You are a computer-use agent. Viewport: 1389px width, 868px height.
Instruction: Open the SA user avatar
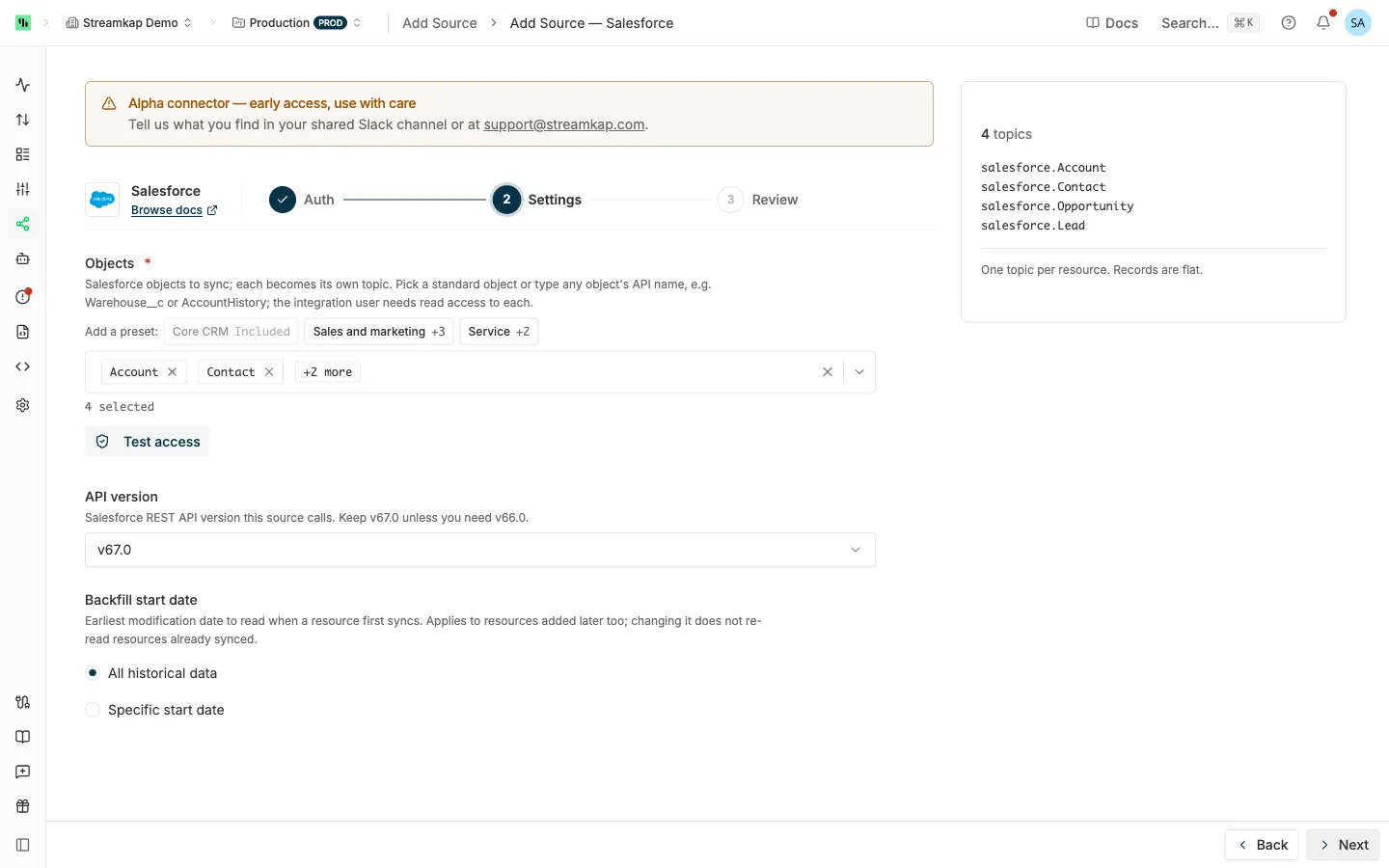point(1358,23)
